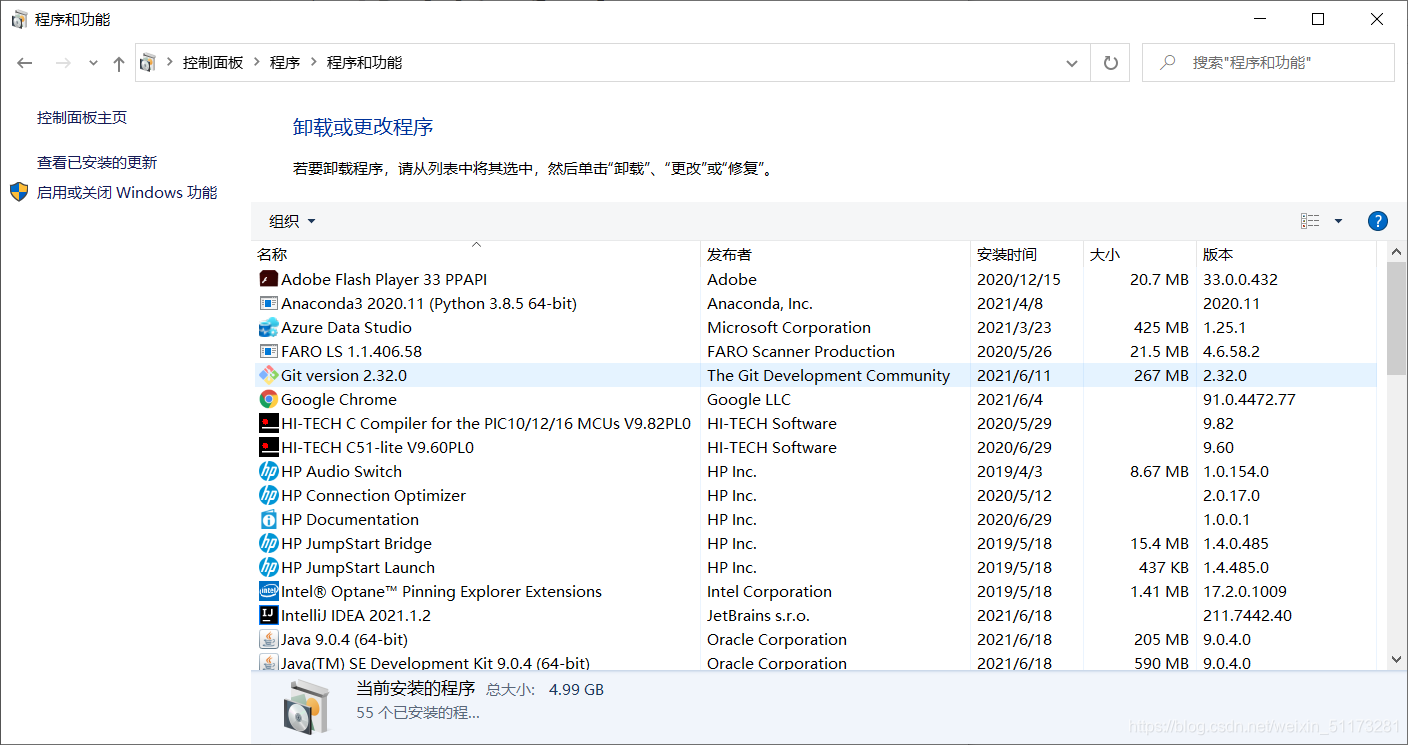Open the 控制面板主页 link
This screenshot has height=745, width=1408.
(x=82, y=118)
